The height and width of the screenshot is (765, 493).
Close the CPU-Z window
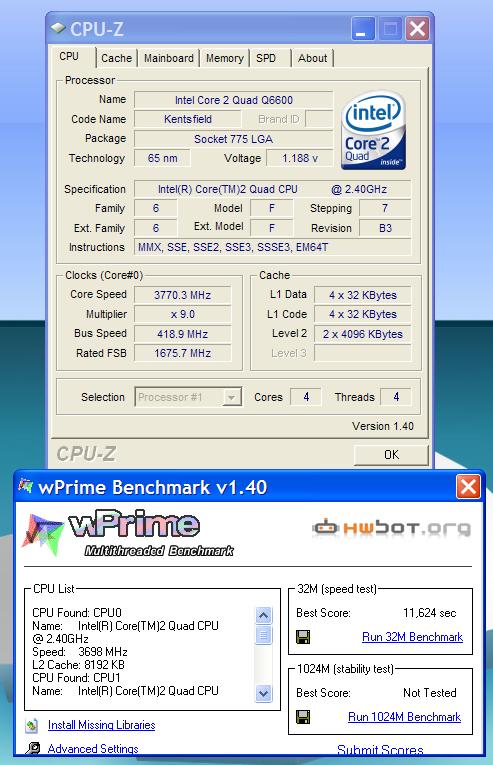(x=417, y=29)
